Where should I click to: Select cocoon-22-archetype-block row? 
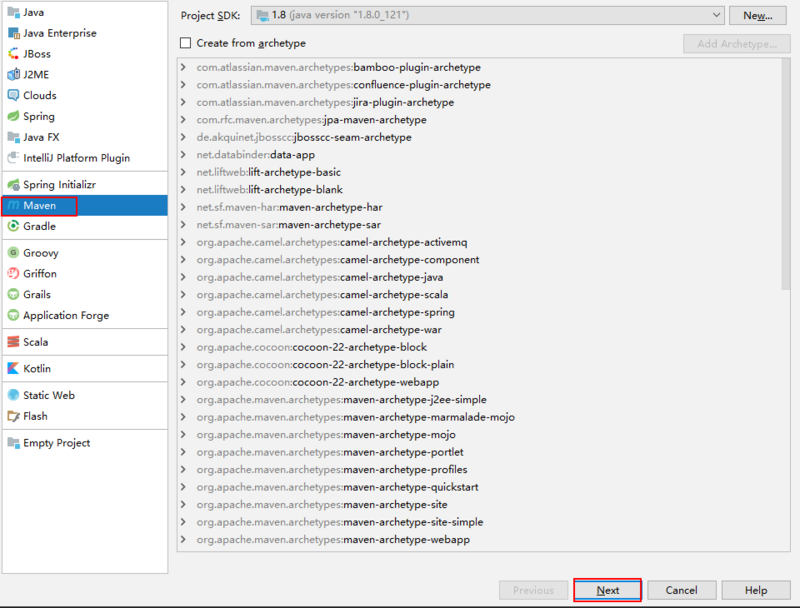[480, 347]
